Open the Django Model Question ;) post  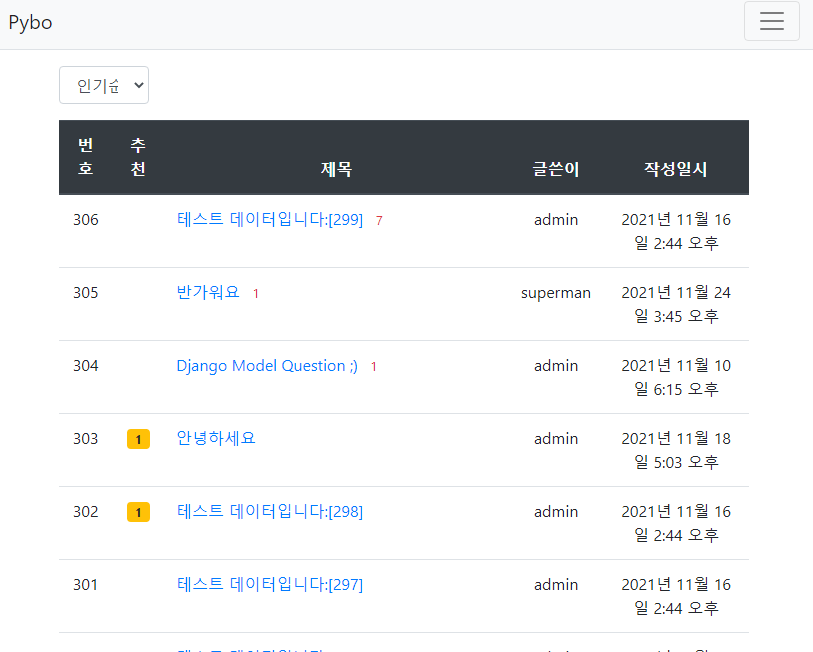click(x=267, y=366)
